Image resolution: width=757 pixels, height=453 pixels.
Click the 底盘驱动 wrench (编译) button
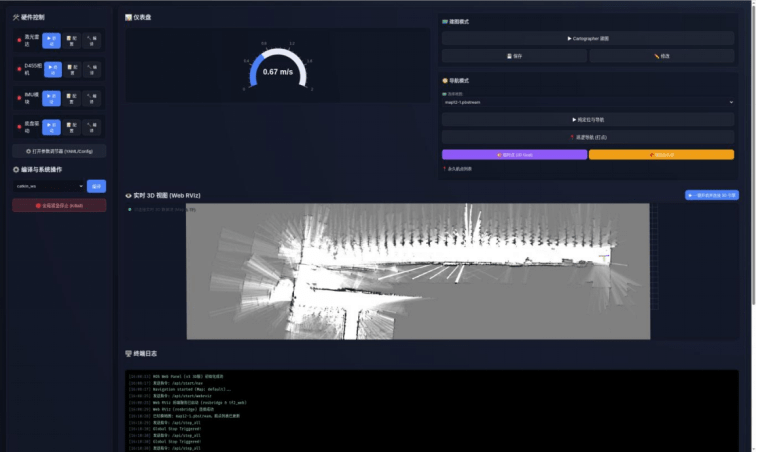91,127
